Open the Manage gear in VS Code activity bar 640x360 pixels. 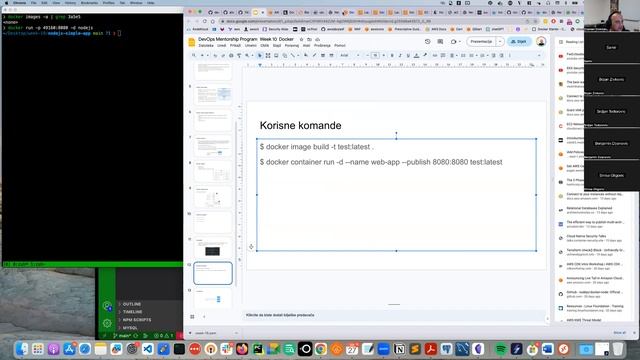coord(107,323)
